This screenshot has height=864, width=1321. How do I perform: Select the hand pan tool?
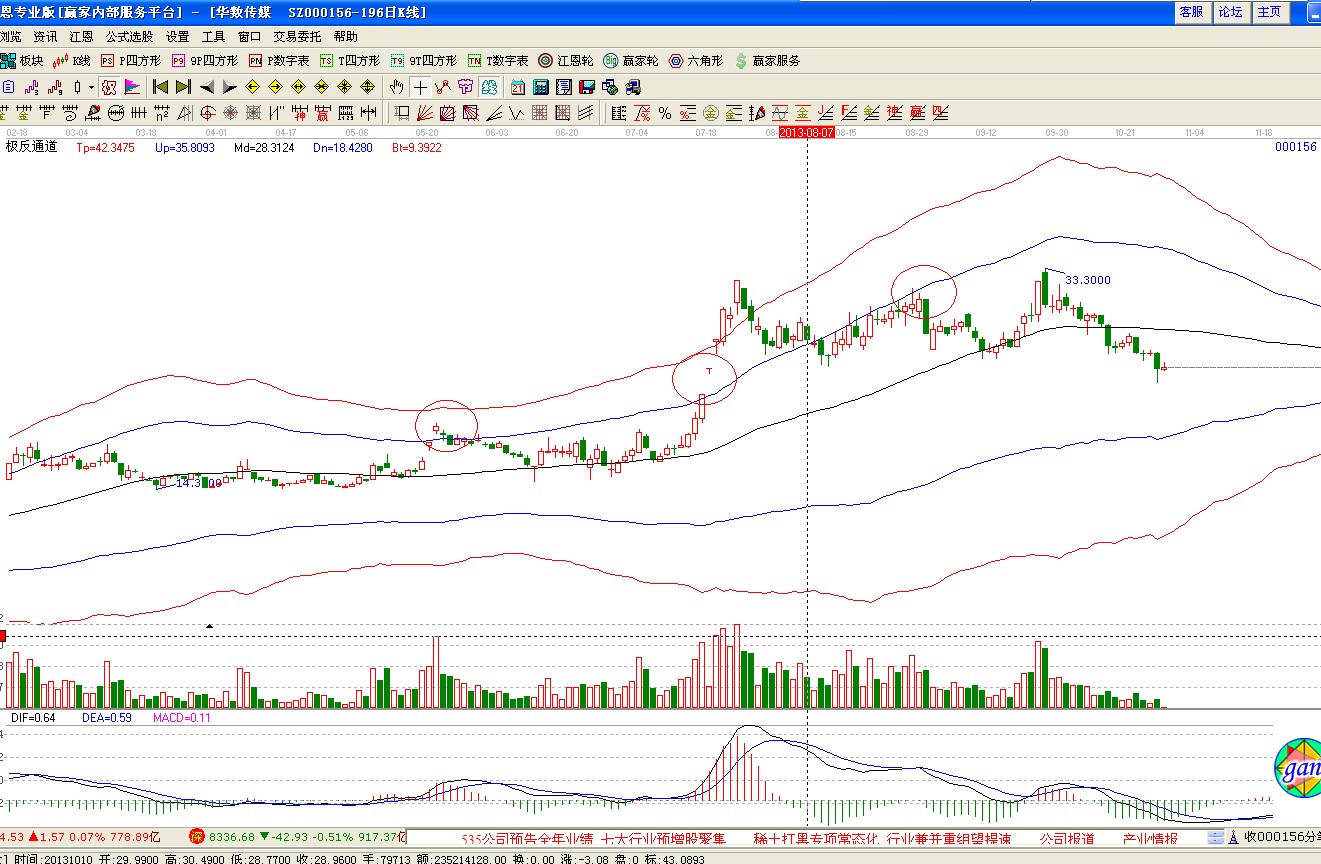click(396, 87)
